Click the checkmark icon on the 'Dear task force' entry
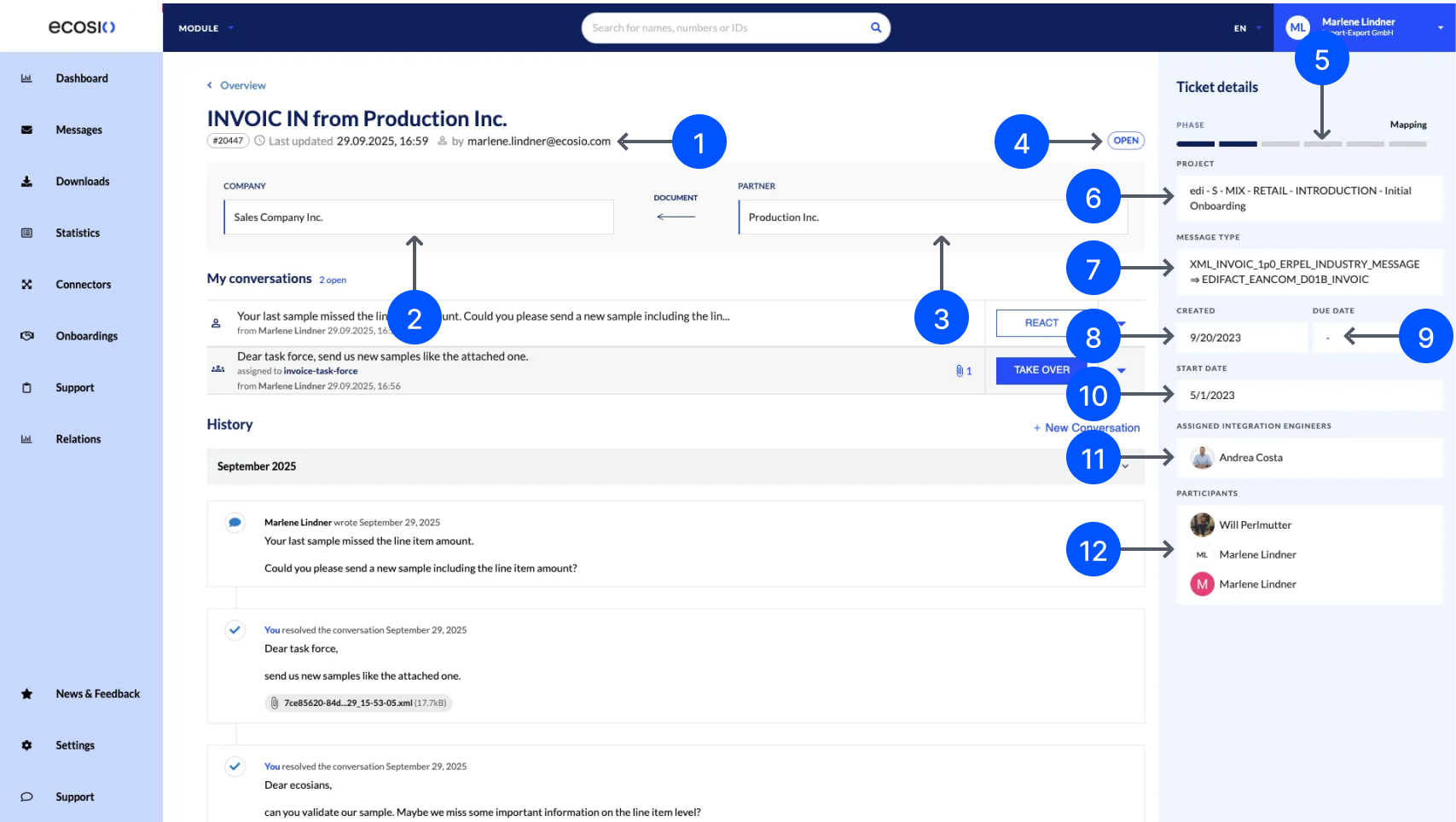The width and height of the screenshot is (1456, 822). 235,630
